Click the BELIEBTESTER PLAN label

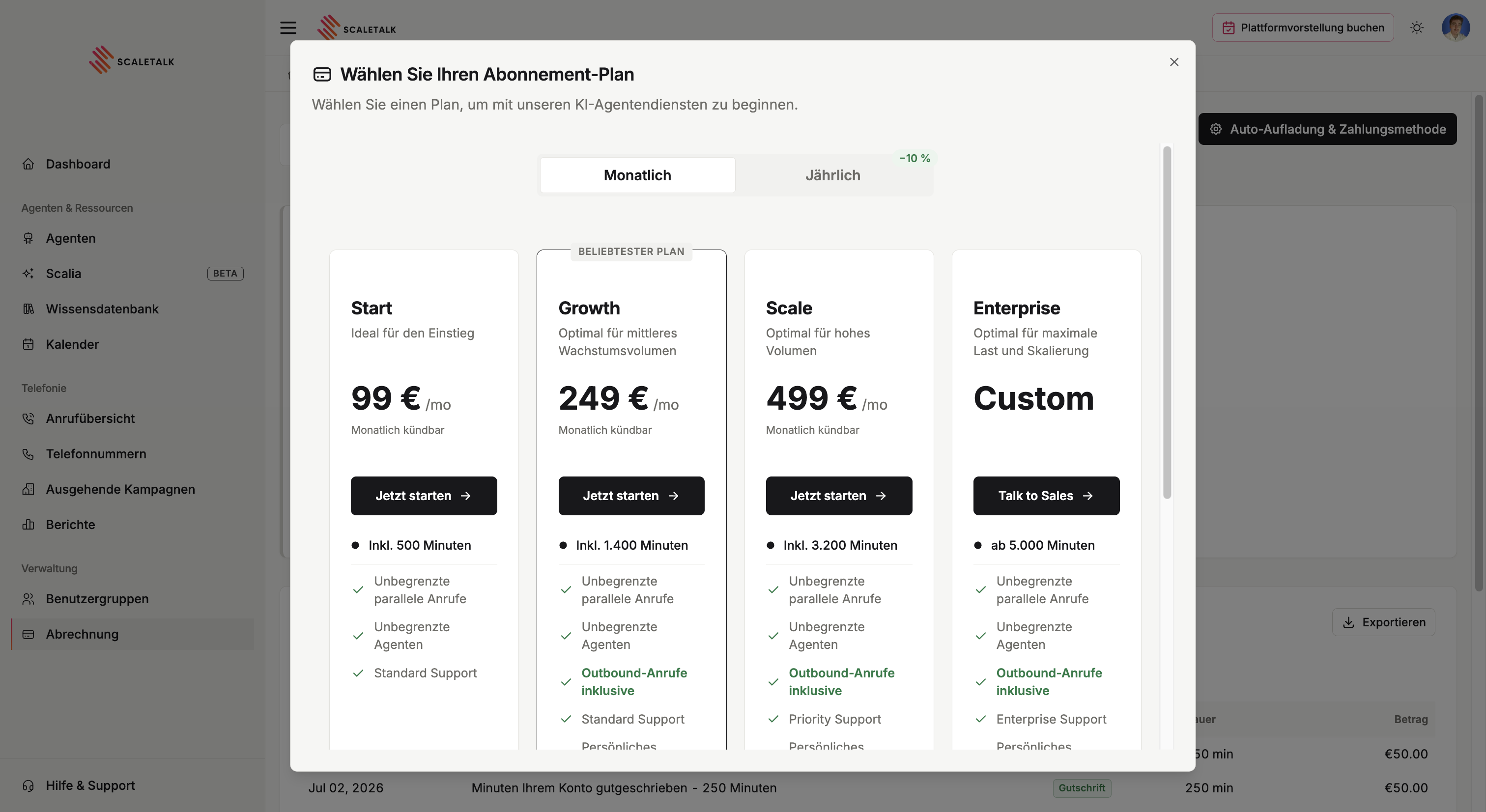[631, 252]
